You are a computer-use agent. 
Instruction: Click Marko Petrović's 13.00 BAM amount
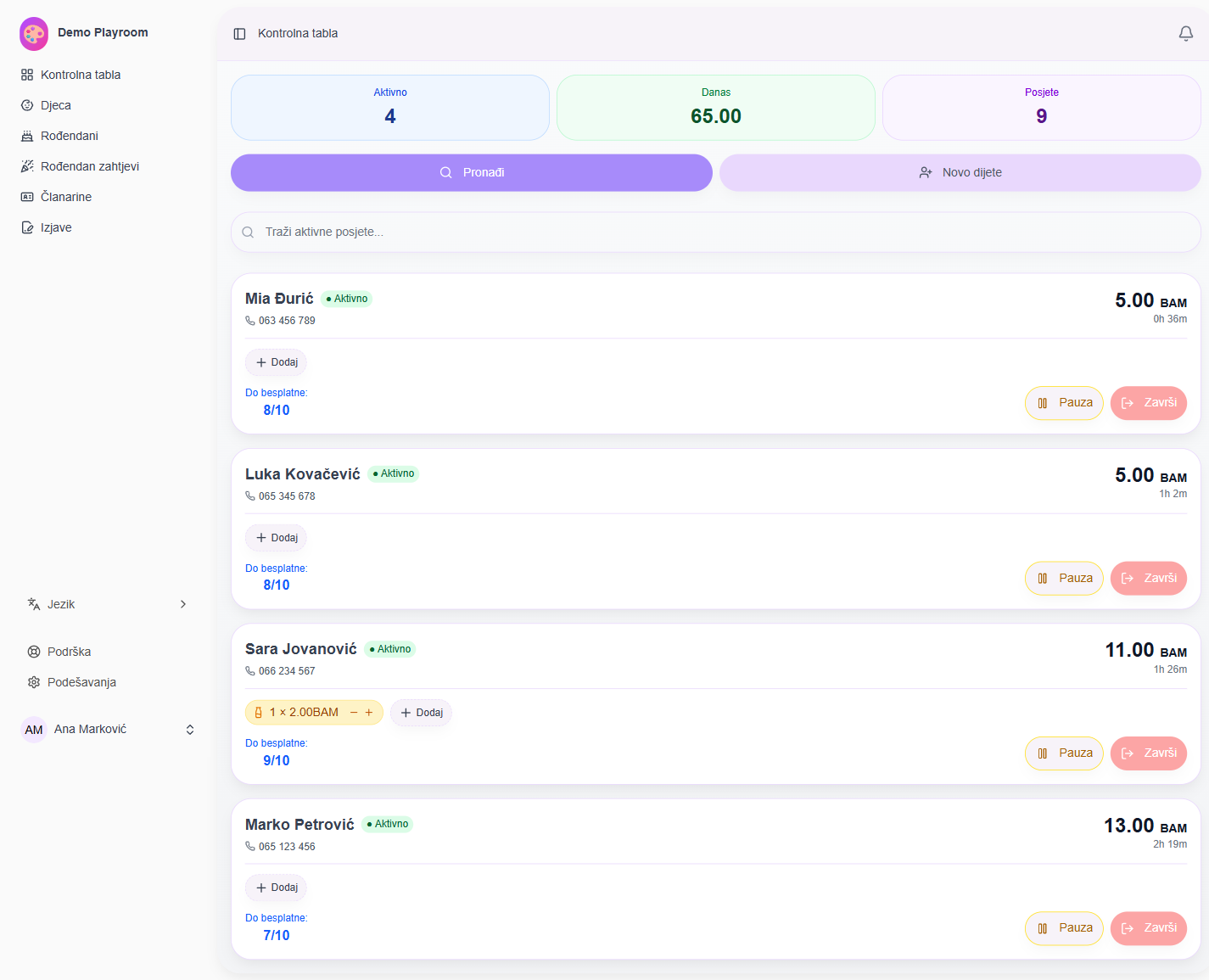(x=1145, y=826)
